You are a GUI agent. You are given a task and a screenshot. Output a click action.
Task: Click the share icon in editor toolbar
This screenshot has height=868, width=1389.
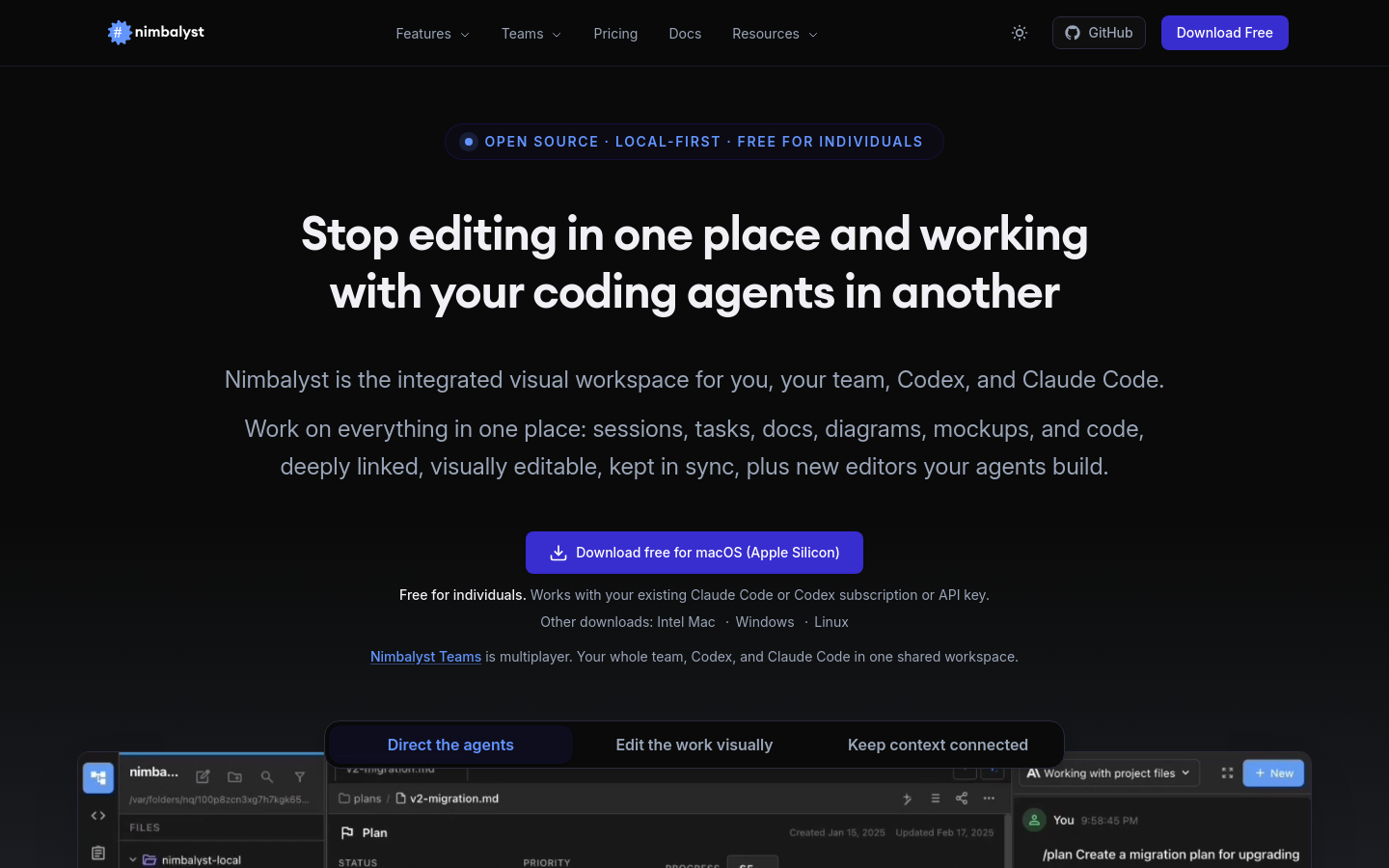(x=962, y=799)
